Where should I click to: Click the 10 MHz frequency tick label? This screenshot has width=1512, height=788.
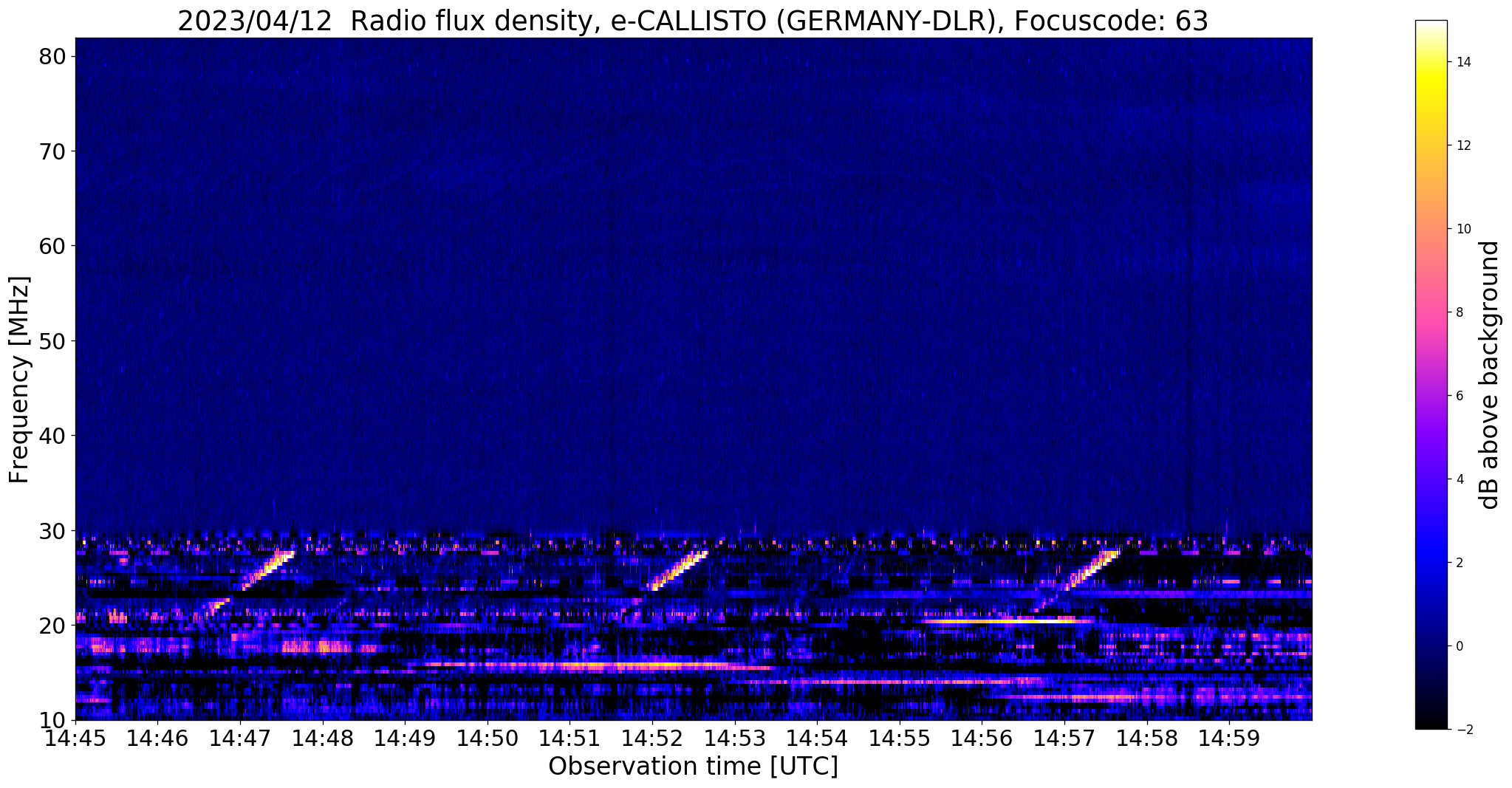[x=54, y=720]
